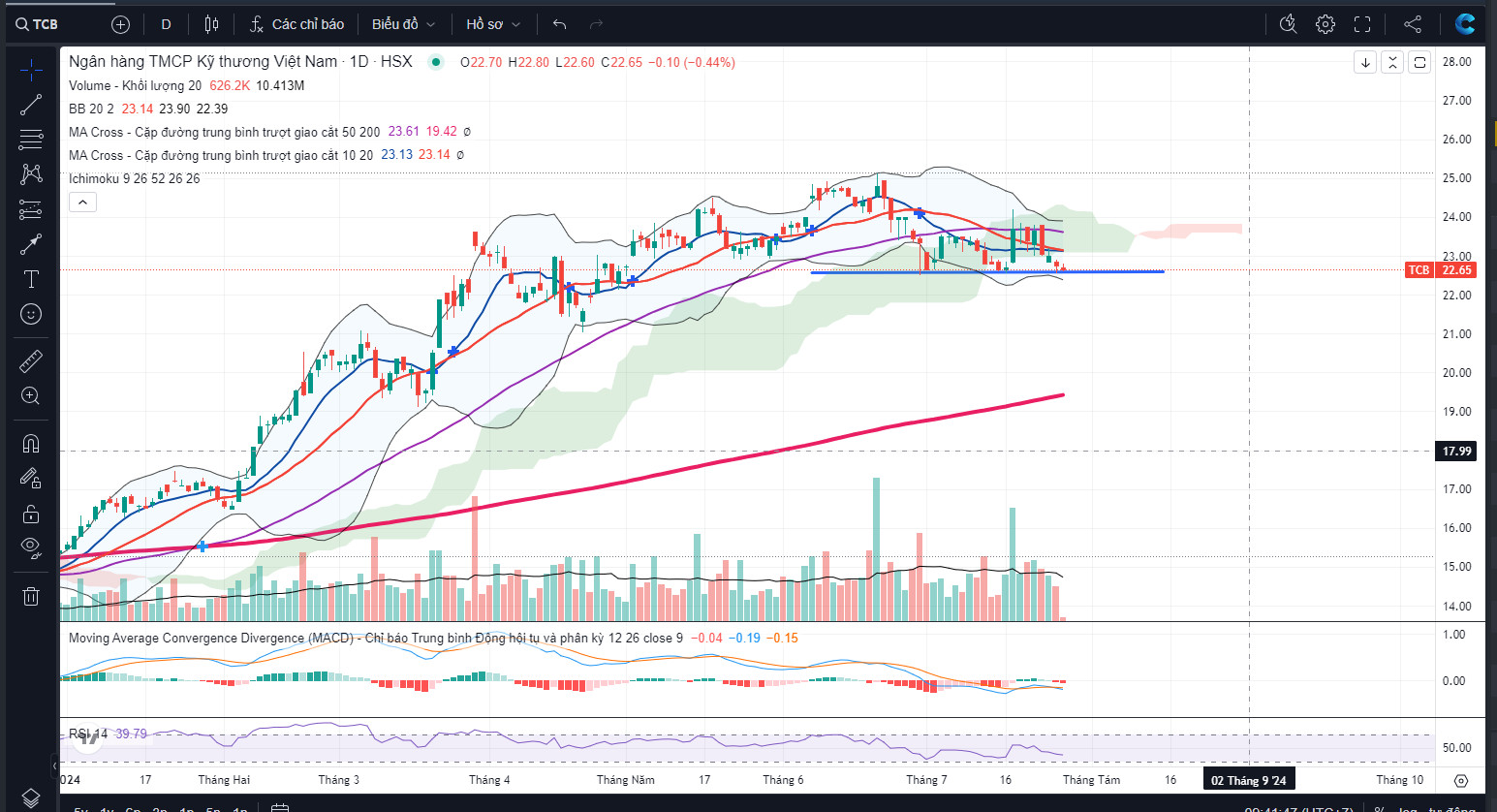Click the 22.65 last price tag
The width and height of the screenshot is (1497, 812).
point(1456,270)
